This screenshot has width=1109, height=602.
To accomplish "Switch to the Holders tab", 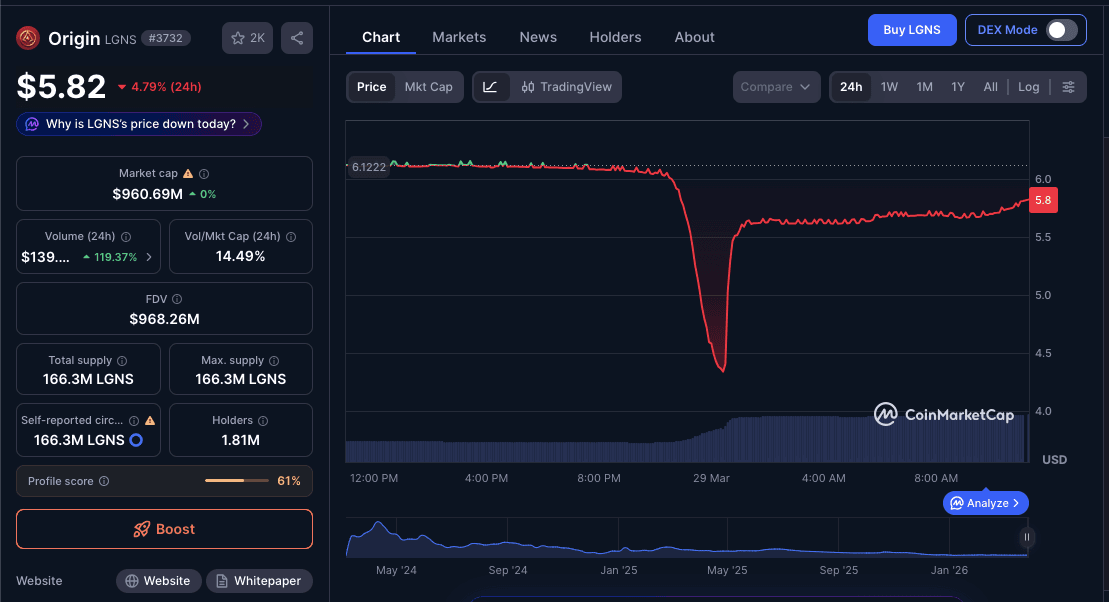I will 615,37.
